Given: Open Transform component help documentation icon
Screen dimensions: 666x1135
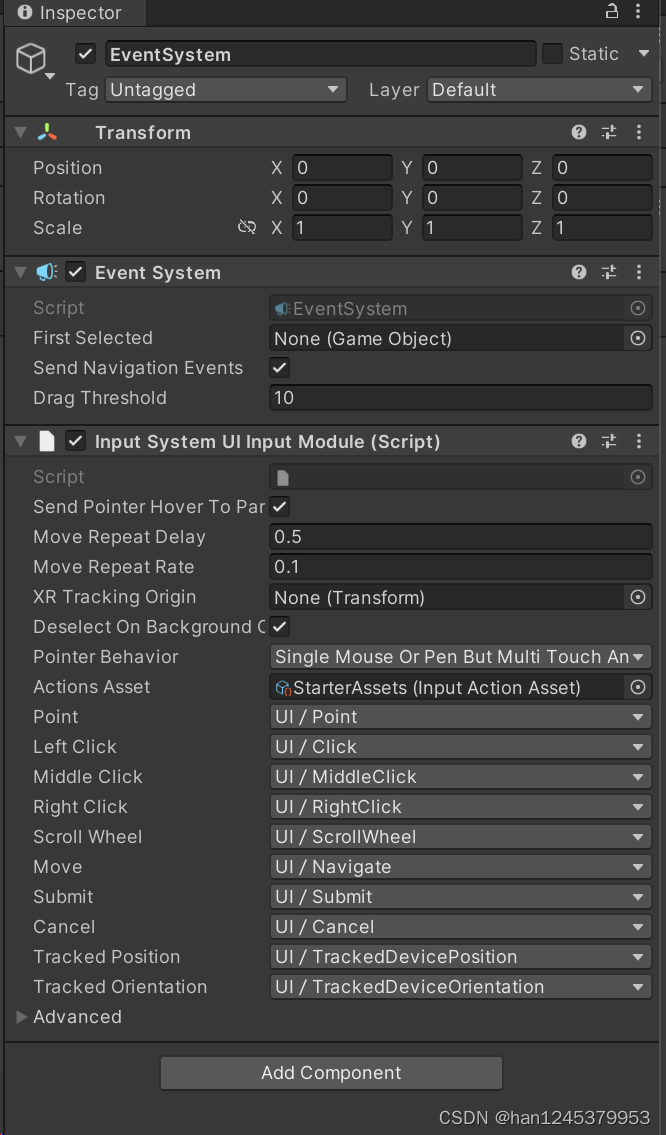Looking at the screenshot, I should point(578,132).
